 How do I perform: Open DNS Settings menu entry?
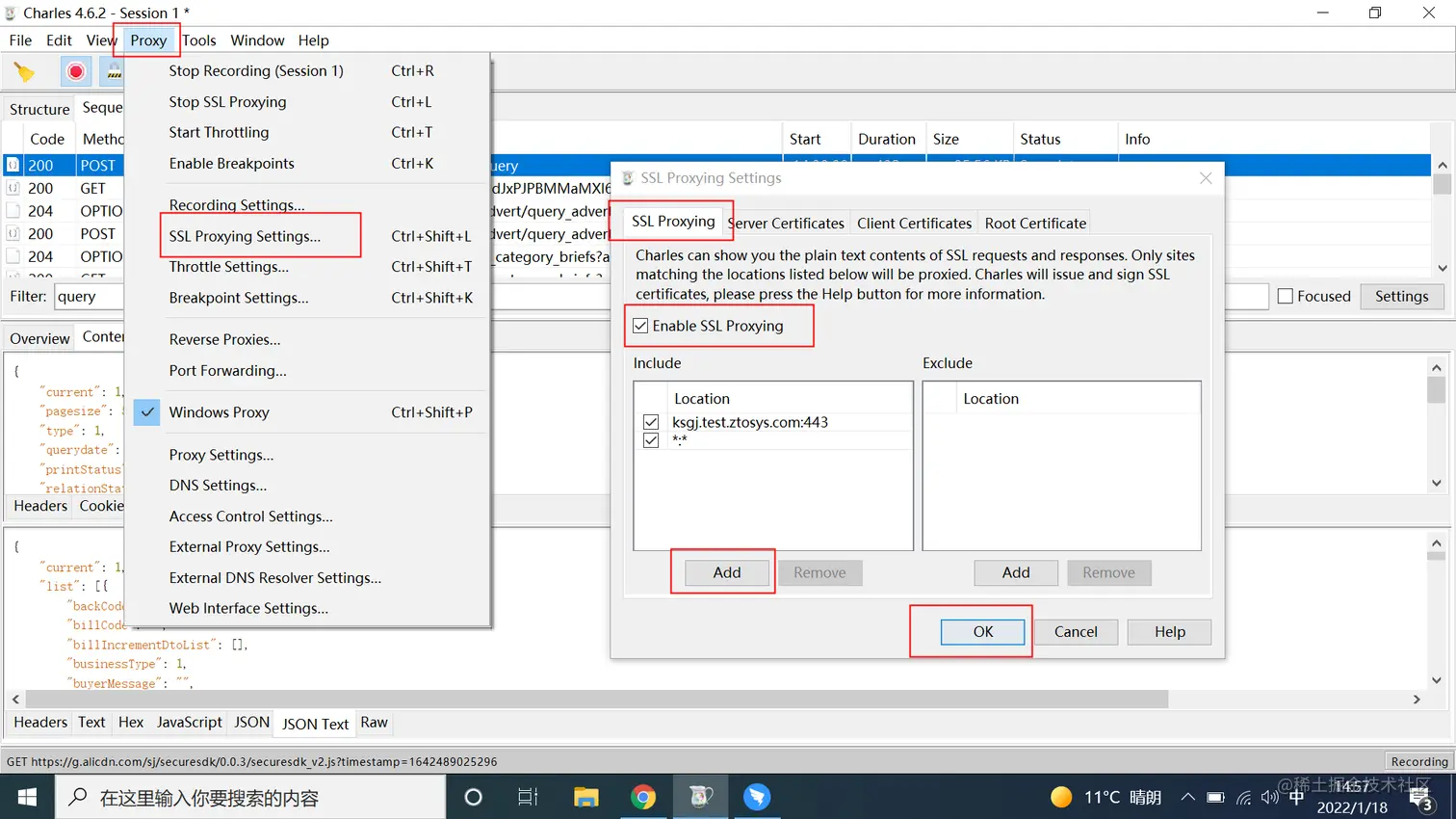pos(308,486)
